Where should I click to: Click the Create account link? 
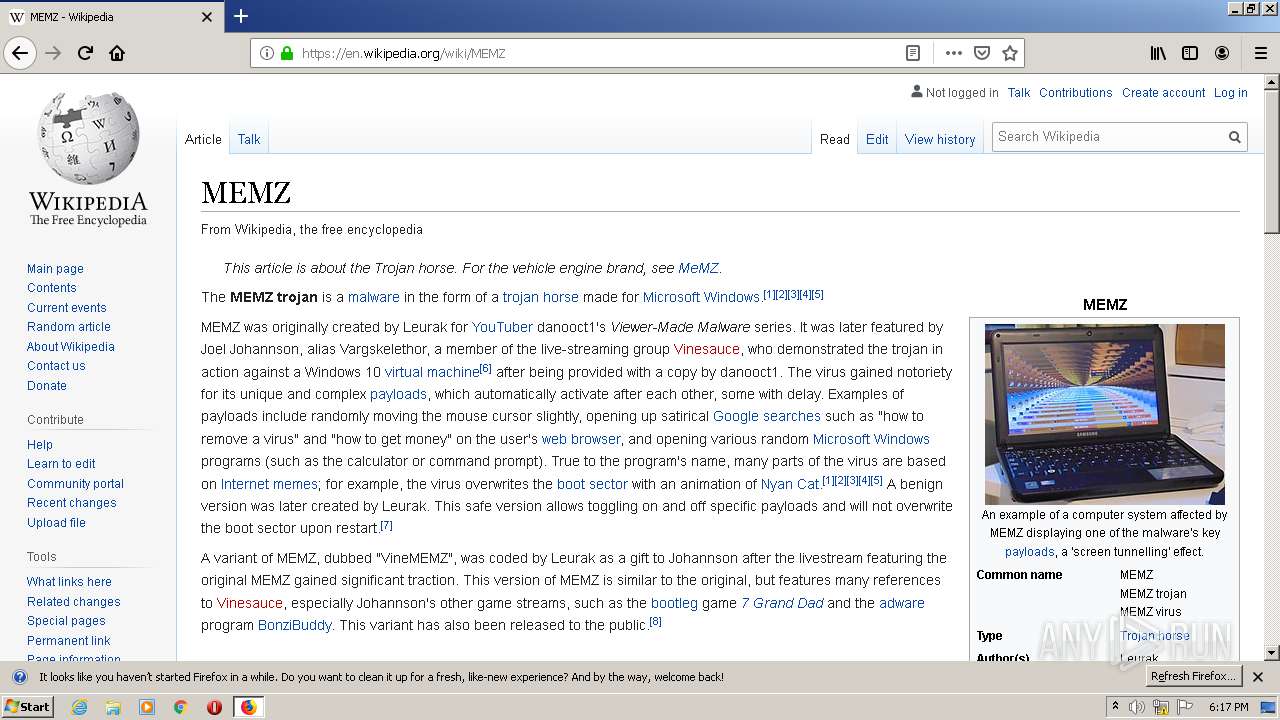pos(1163,92)
